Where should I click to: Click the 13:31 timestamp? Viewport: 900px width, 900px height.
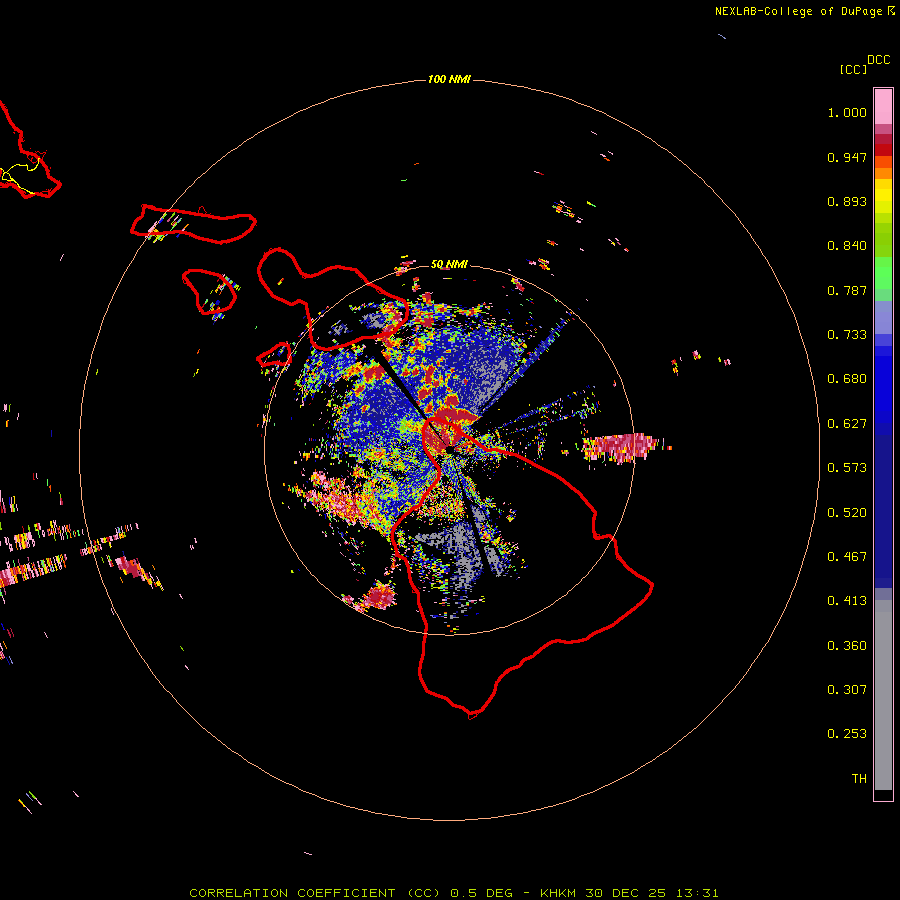click(x=697, y=893)
